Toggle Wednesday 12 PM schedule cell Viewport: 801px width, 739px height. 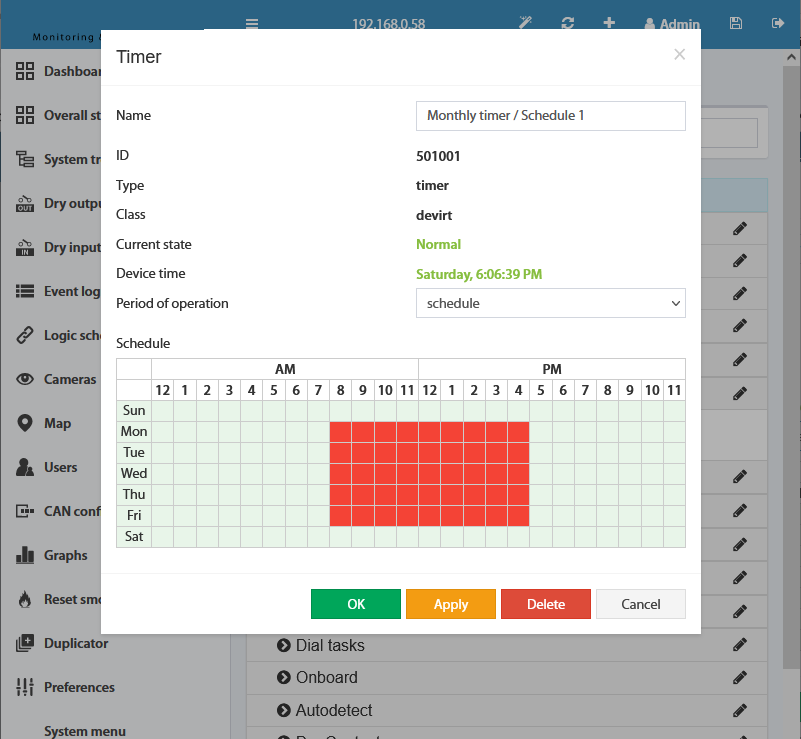pyautogui.click(x=430, y=473)
